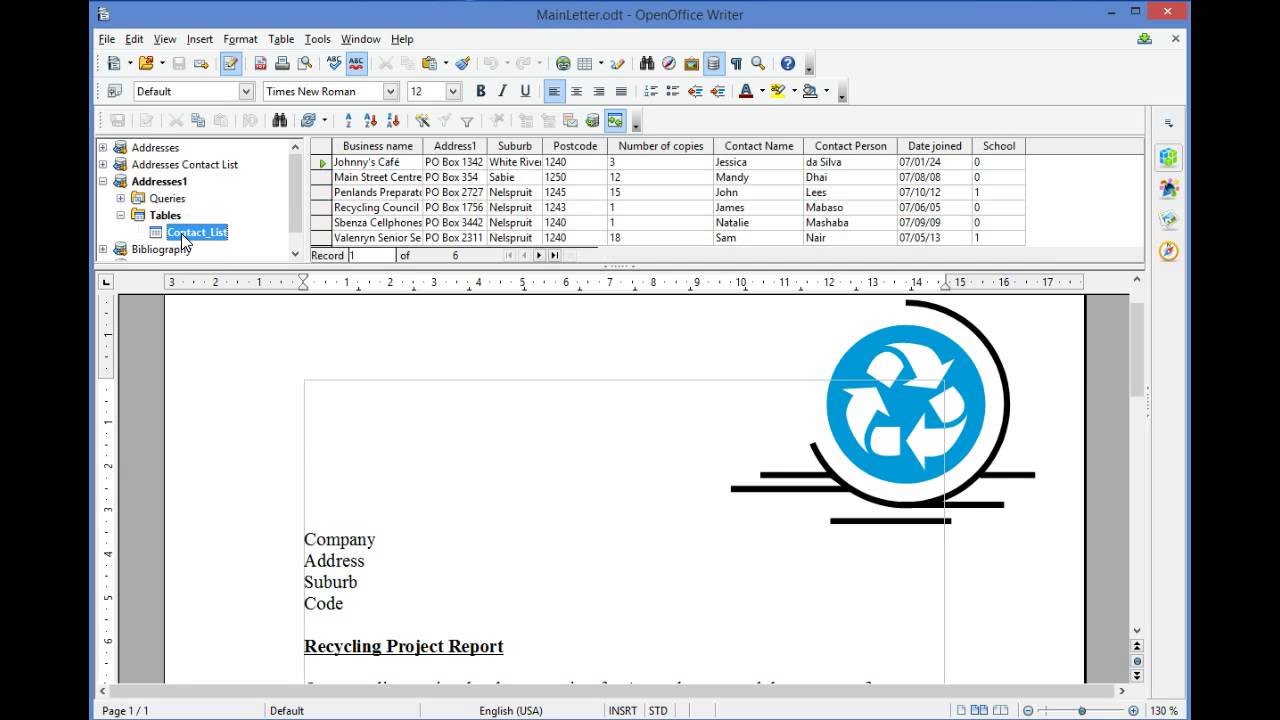Insert a hyperlink with the globe icon

(563, 63)
